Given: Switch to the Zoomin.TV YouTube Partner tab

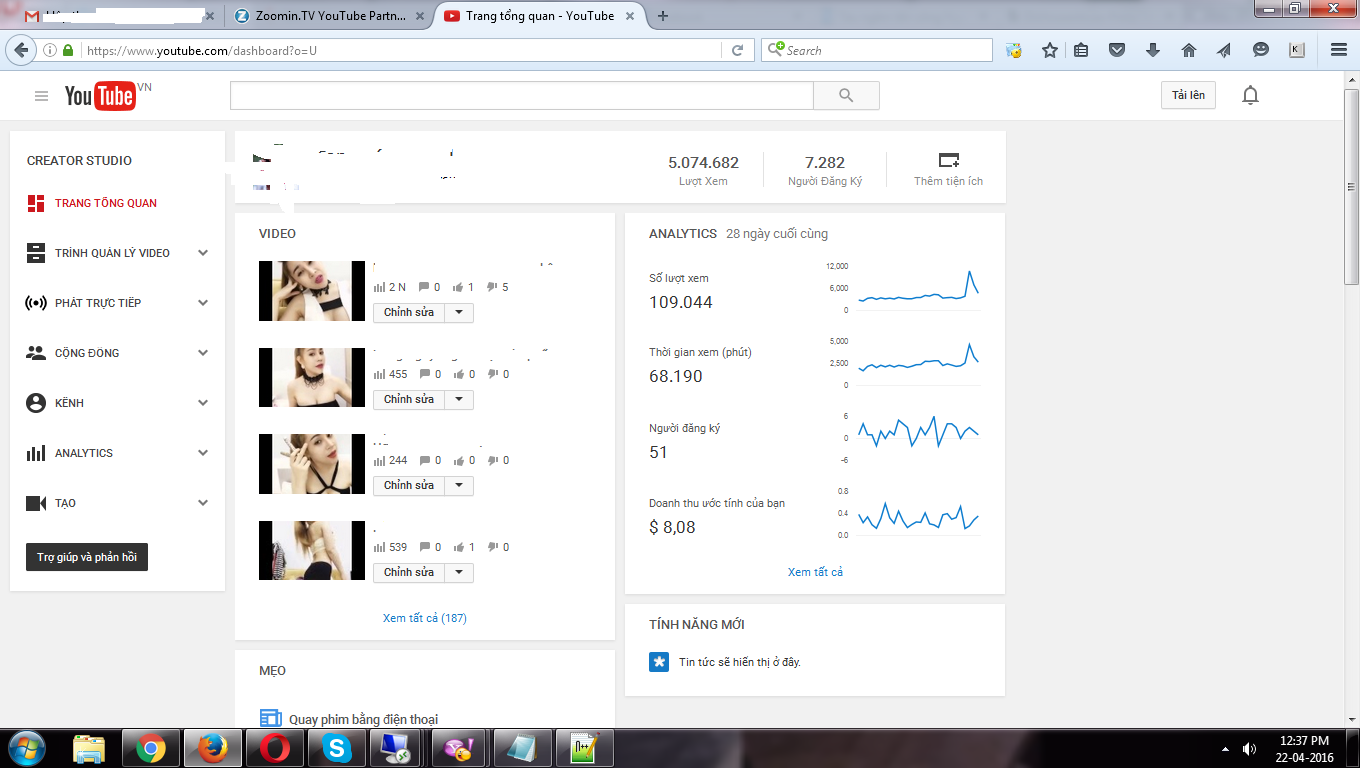Looking at the screenshot, I should point(328,16).
